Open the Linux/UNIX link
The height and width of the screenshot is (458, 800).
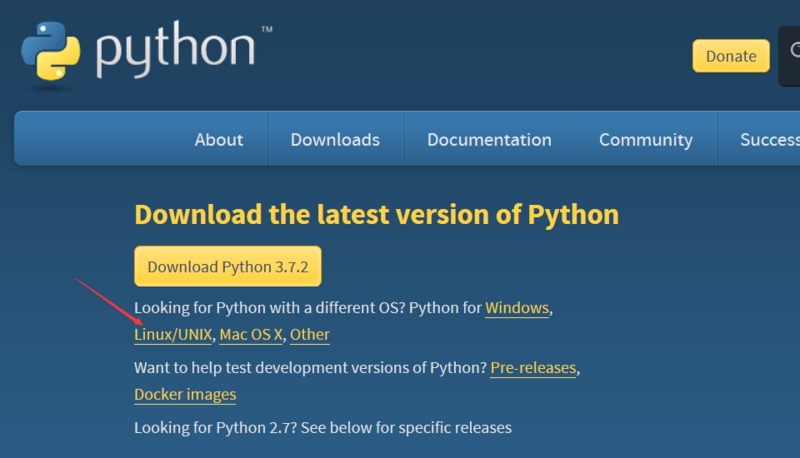tap(173, 334)
